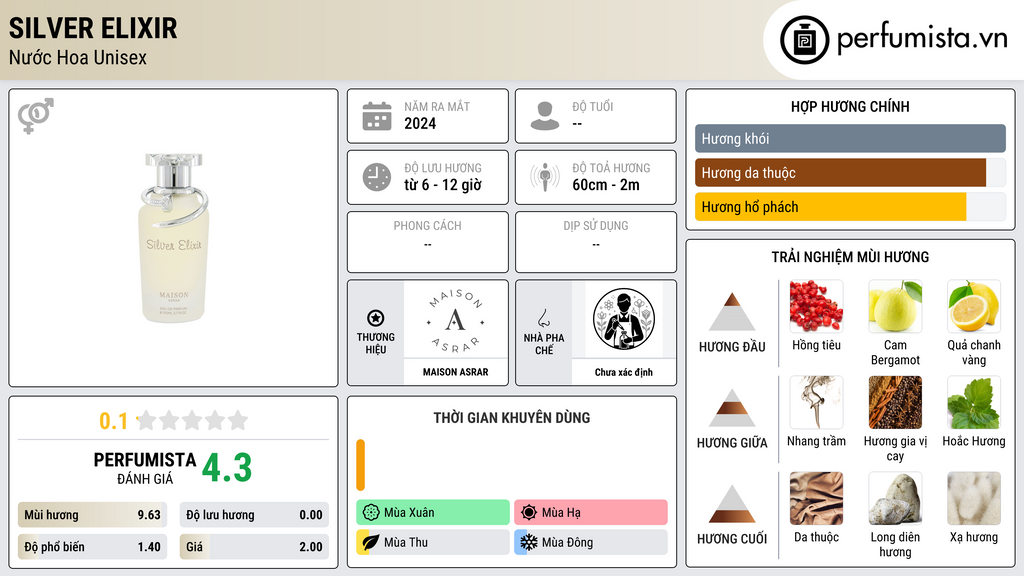1024x576 pixels.
Task: Select the Long diên hương note image
Action: click(x=895, y=498)
